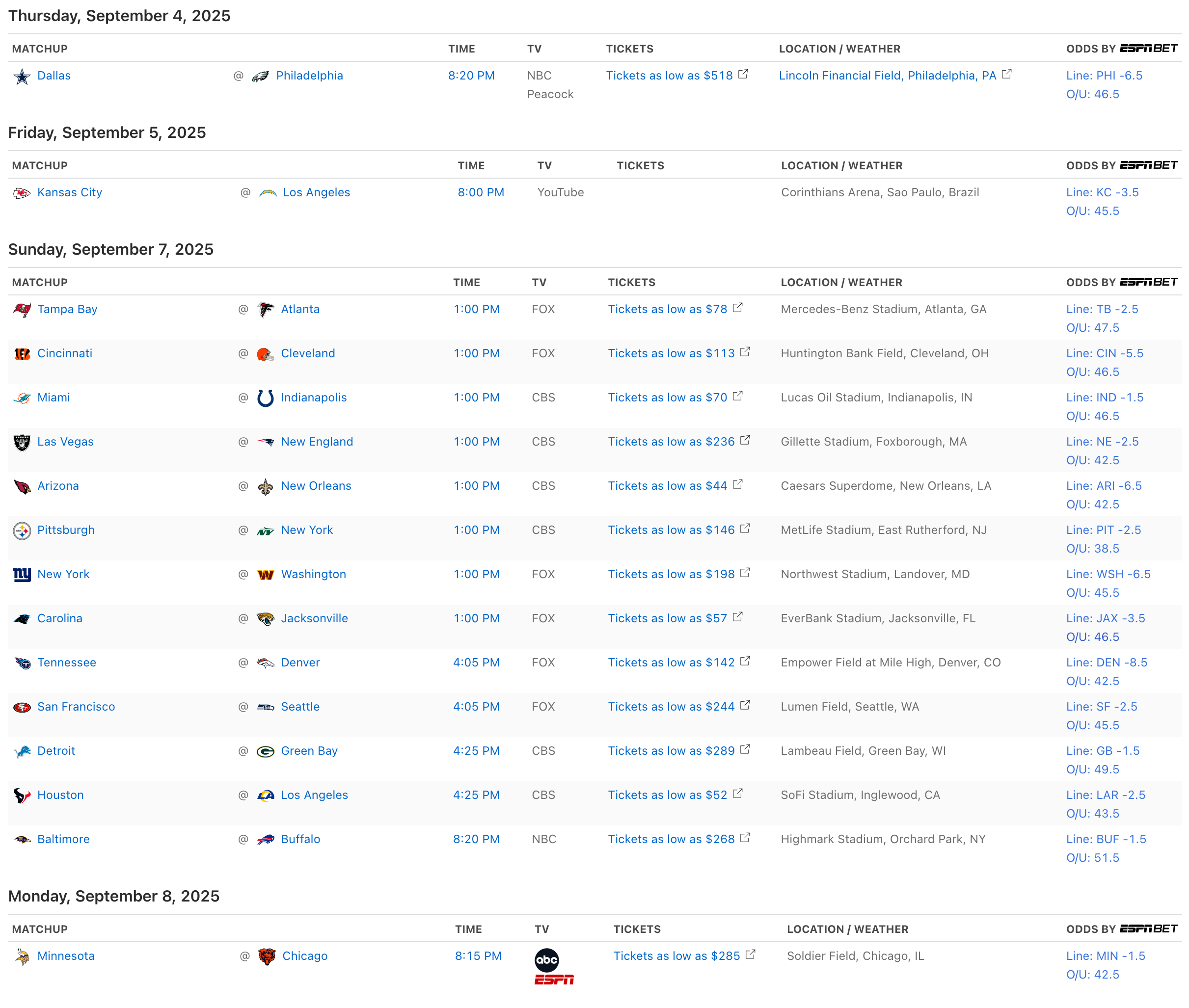
Task: Open the Dallas team link
Action: point(54,76)
